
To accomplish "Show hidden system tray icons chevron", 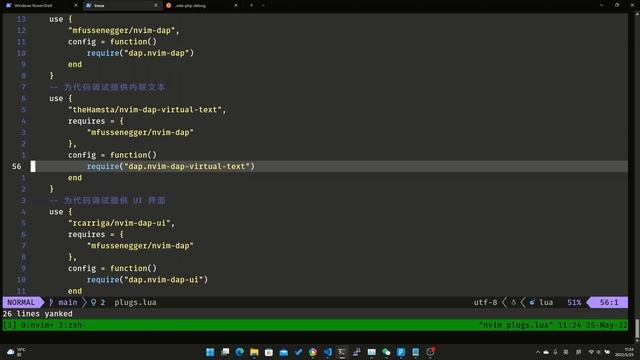I will click(x=538, y=352).
